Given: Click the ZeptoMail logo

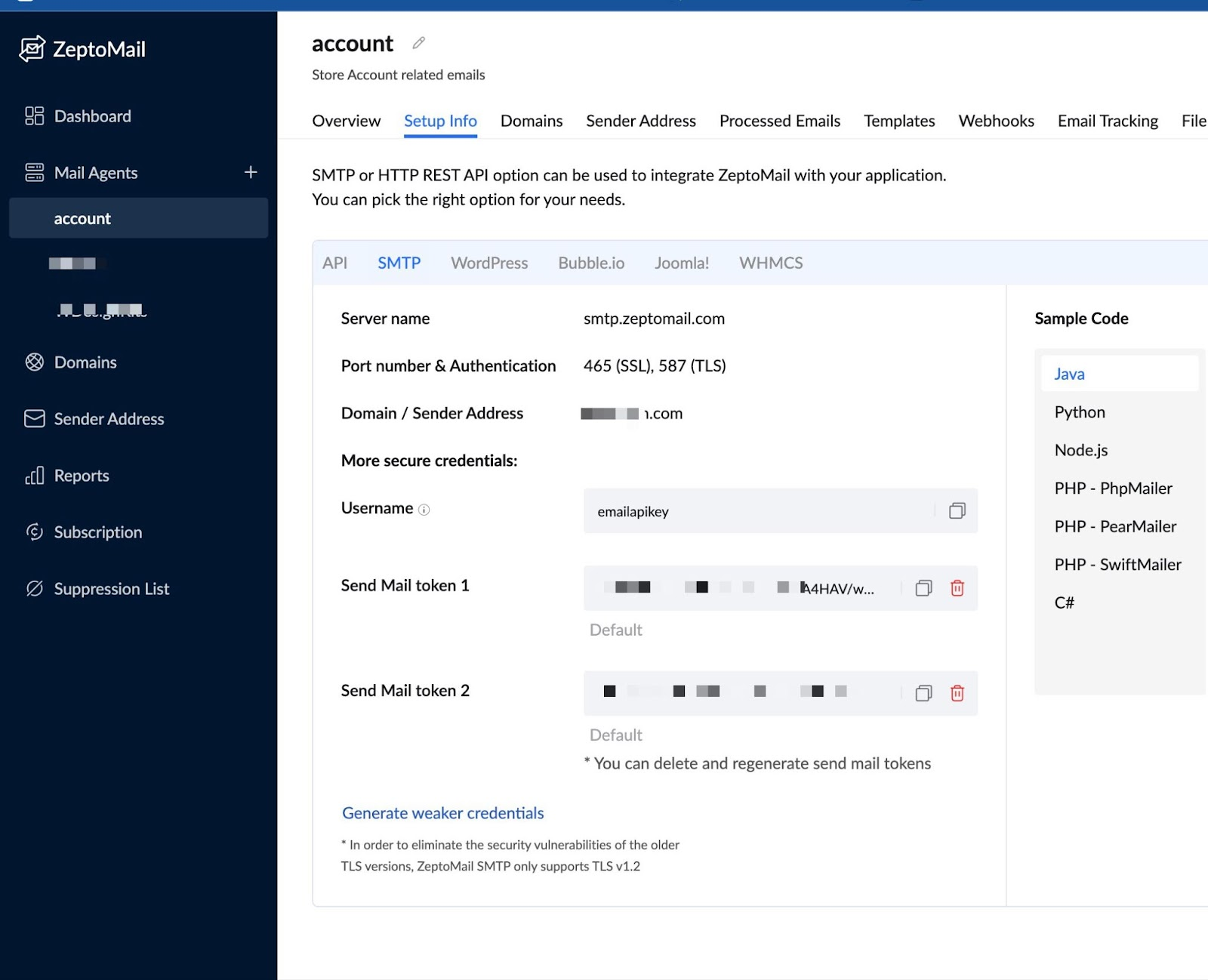Looking at the screenshot, I should click(83, 49).
